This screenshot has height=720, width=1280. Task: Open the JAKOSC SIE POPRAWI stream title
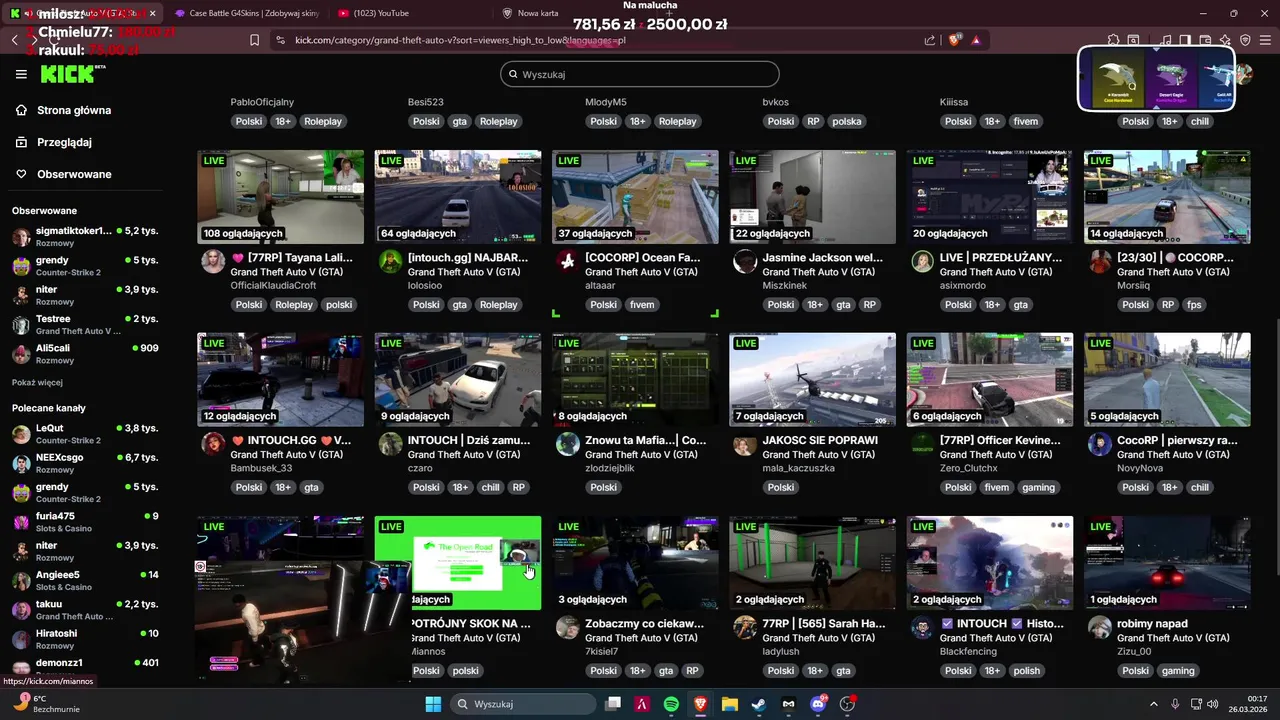820,440
